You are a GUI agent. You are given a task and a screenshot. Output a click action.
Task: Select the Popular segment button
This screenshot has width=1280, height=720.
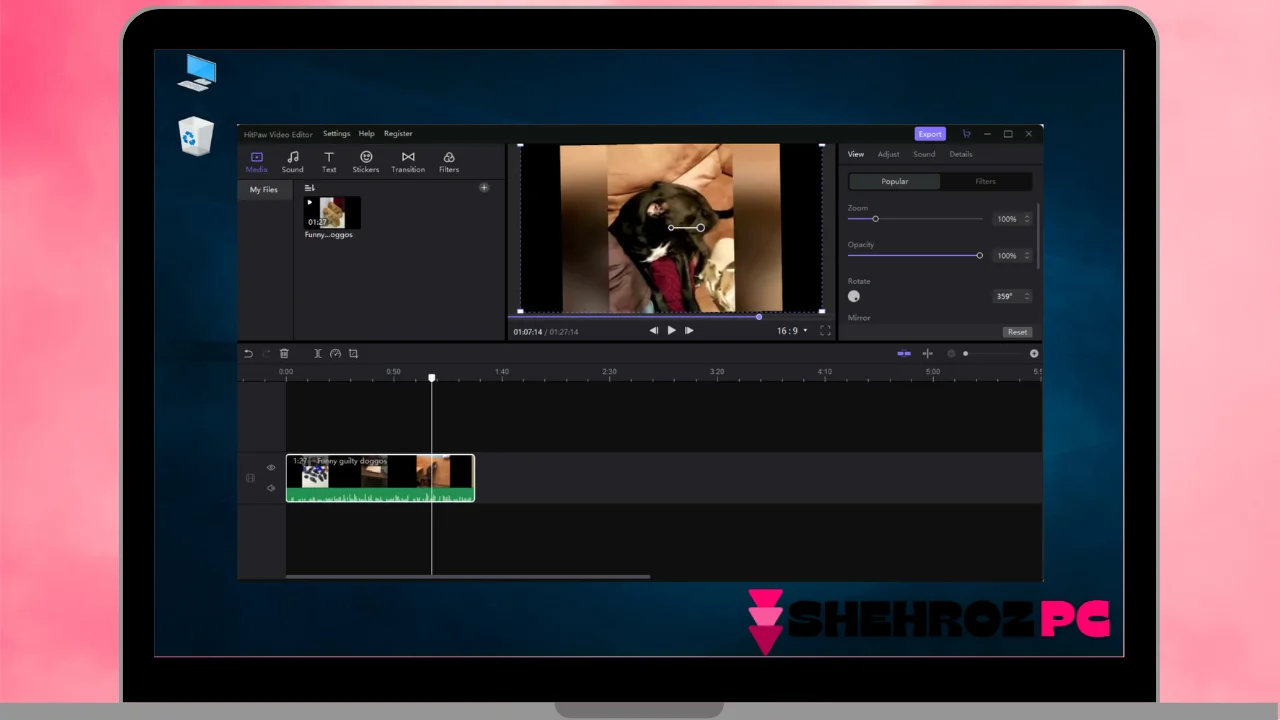pyautogui.click(x=895, y=181)
